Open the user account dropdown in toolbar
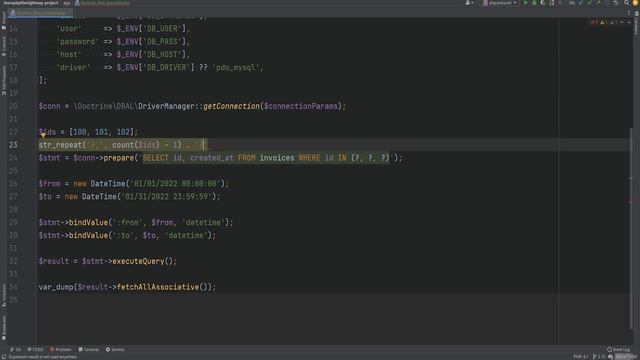640x360 pixels. coord(469,3)
